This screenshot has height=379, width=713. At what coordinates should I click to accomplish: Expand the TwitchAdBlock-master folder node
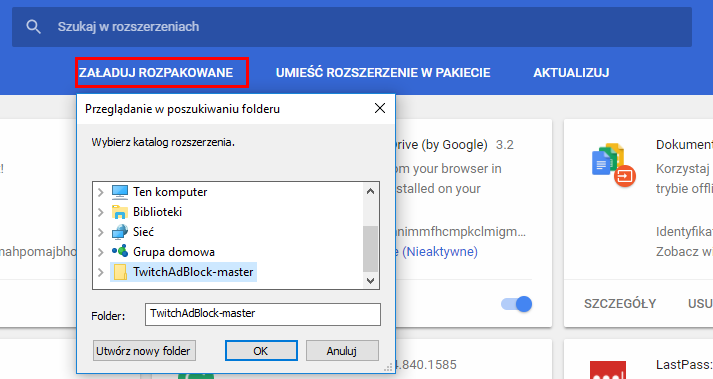click(x=101, y=273)
